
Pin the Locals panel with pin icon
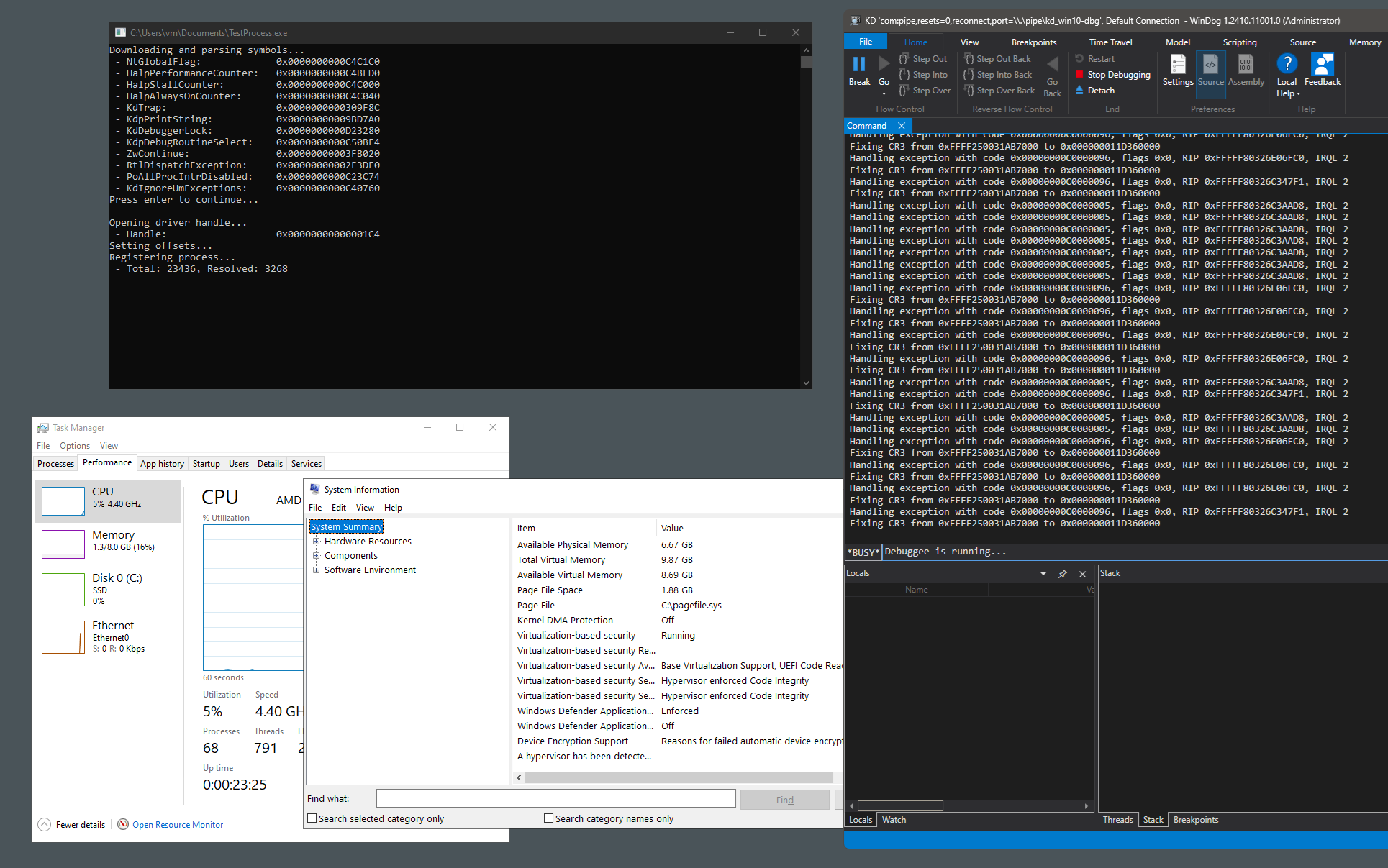click(1062, 574)
